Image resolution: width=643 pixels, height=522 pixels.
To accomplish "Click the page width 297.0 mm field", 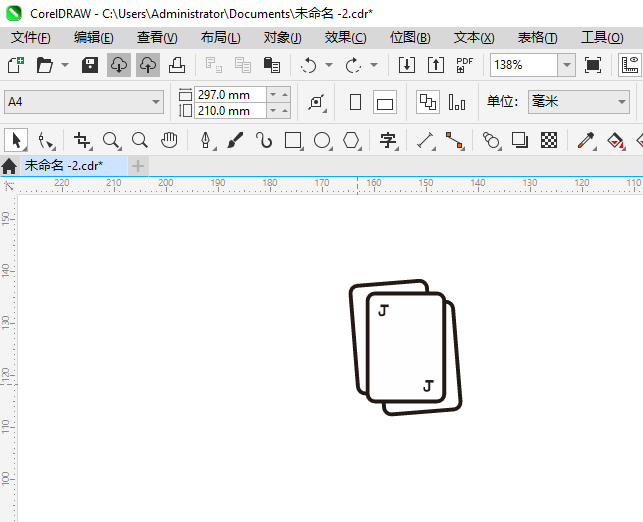I will (x=230, y=94).
